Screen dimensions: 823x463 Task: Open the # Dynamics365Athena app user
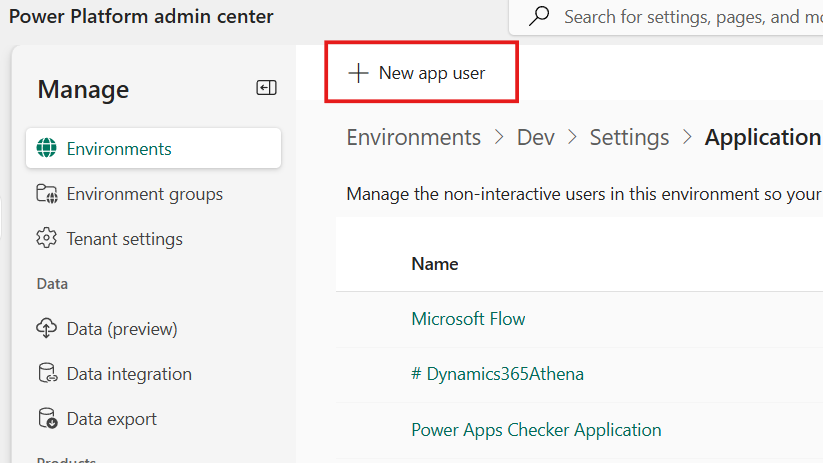[498, 374]
